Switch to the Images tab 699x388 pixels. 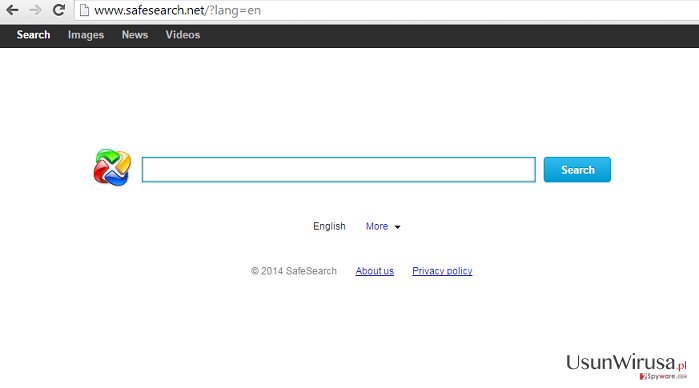pyautogui.click(x=86, y=35)
